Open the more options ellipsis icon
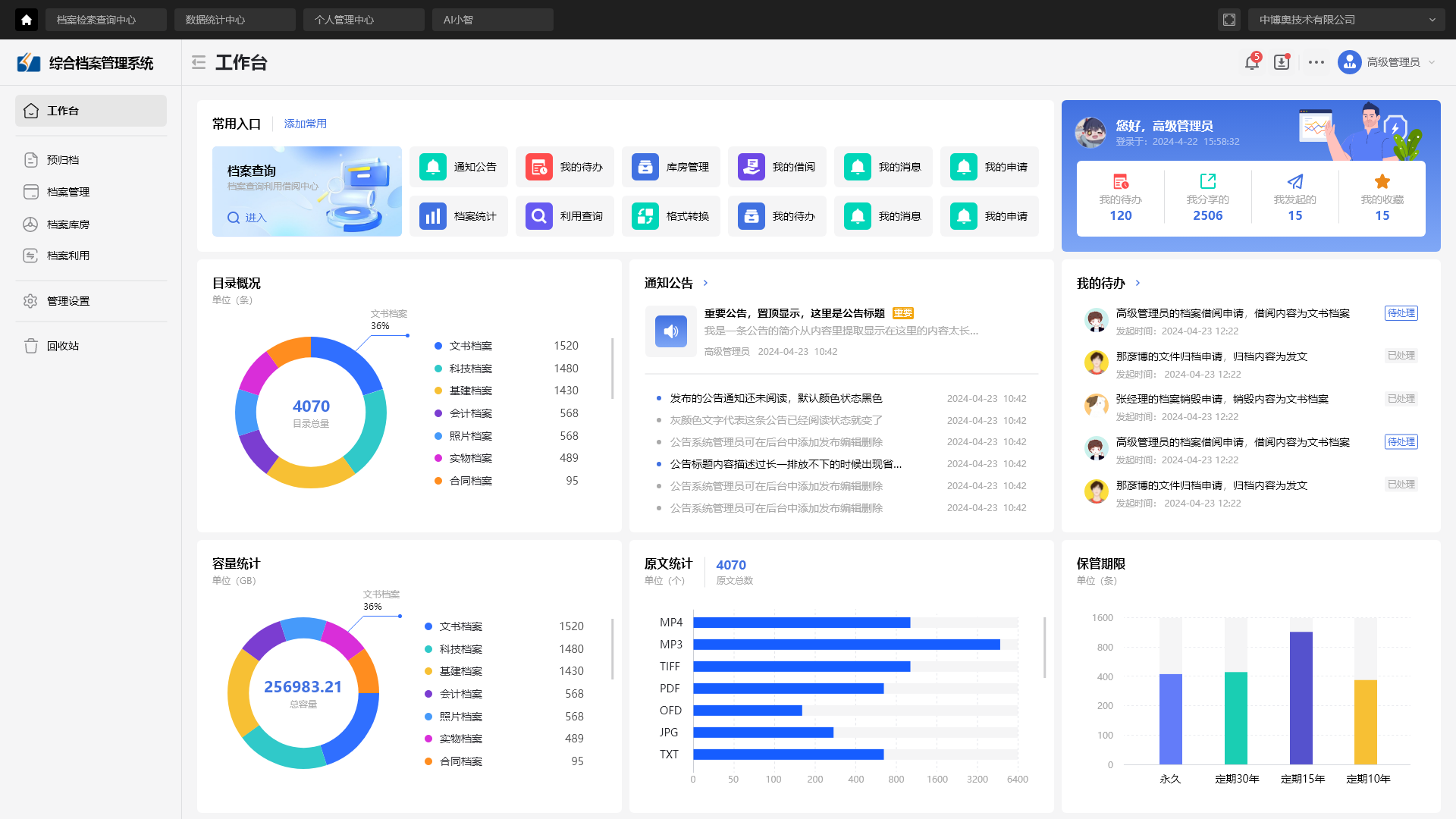The image size is (1456, 819). click(1316, 62)
